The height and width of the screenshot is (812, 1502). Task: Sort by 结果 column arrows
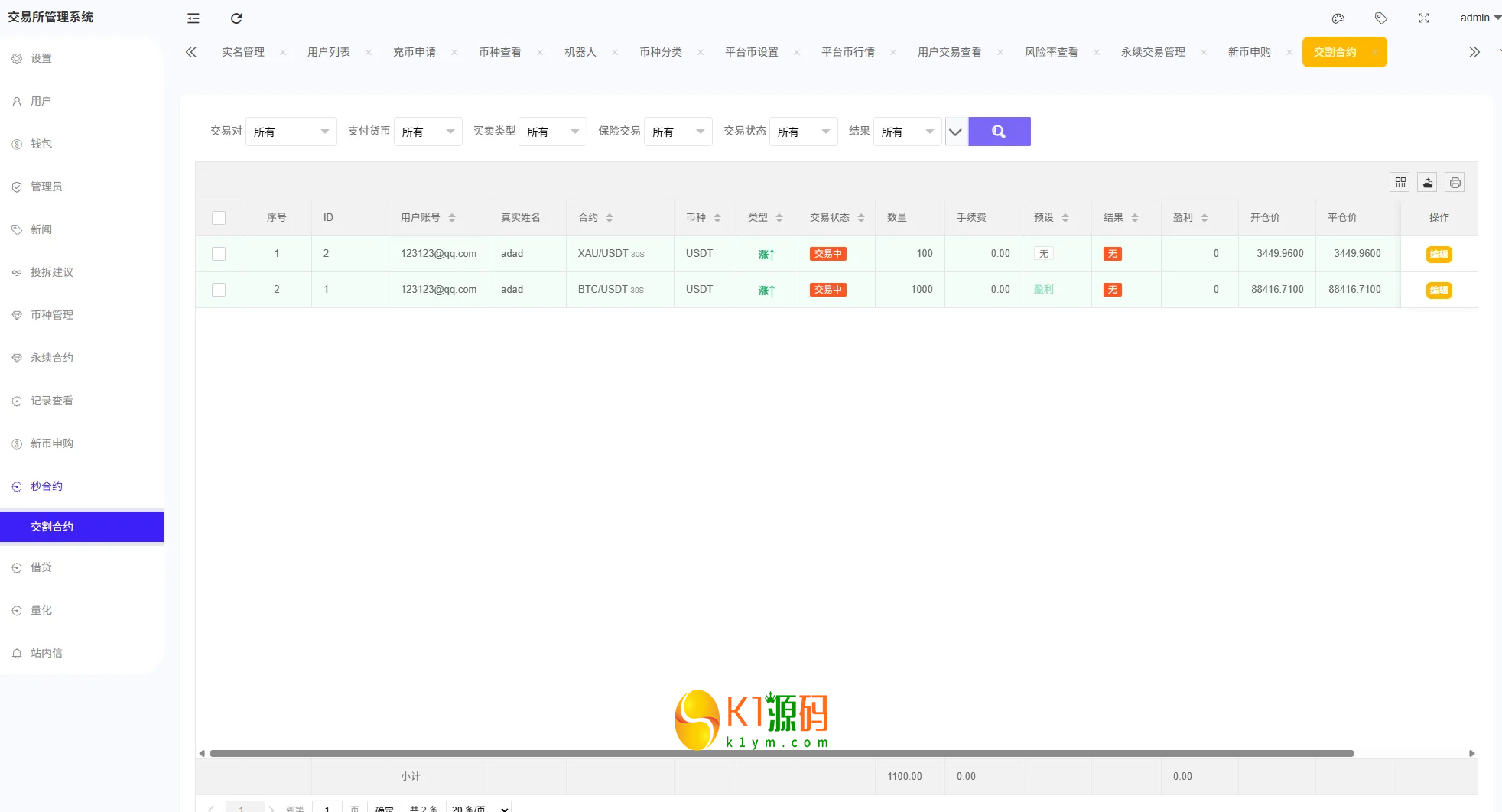[1135, 218]
